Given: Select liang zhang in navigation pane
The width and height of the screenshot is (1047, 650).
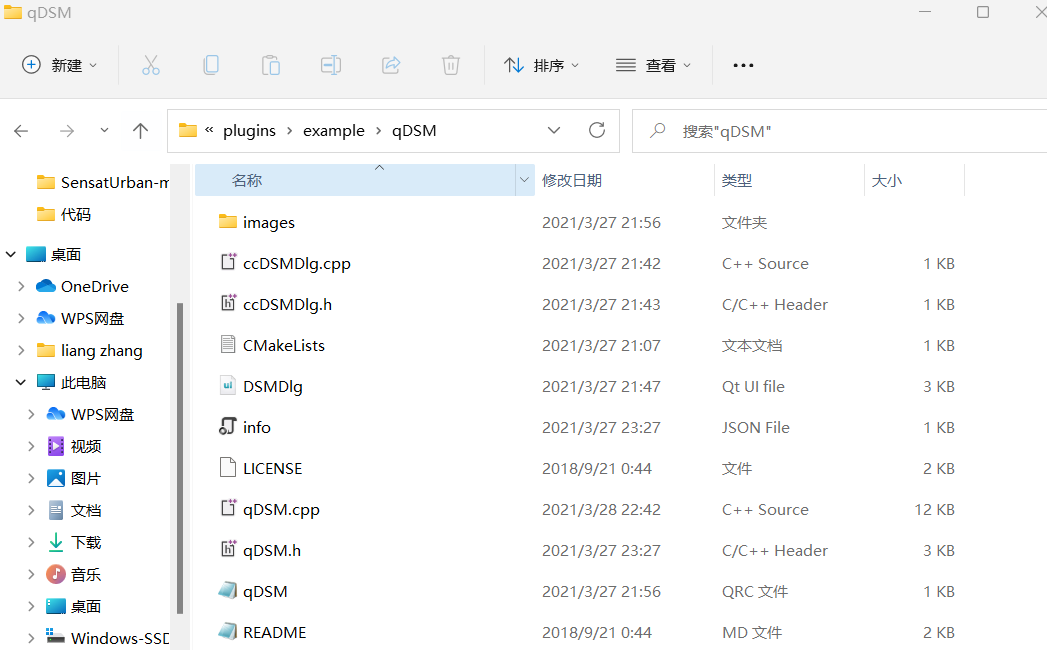Looking at the screenshot, I should pos(89,350).
